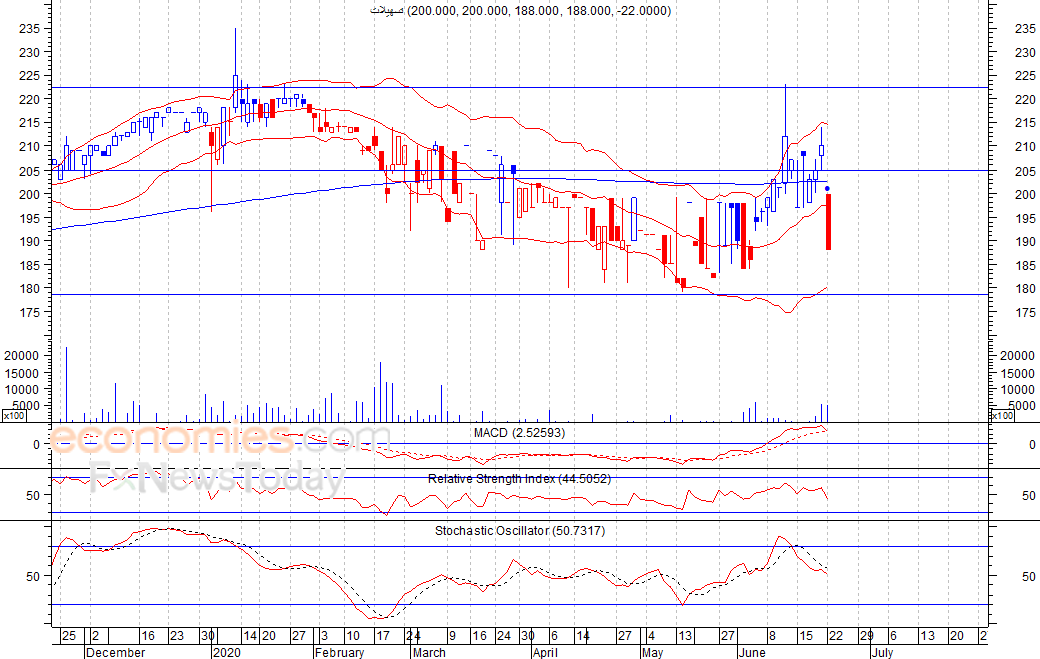This screenshot has width=1040, height=659.
Task: Select the April month label
Action: click(544, 652)
